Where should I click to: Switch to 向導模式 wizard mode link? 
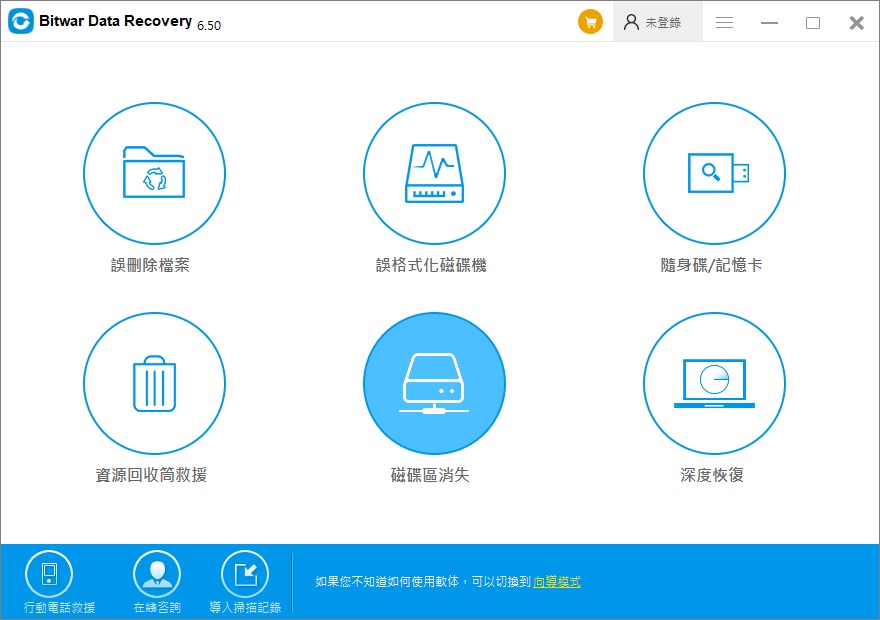pos(557,581)
